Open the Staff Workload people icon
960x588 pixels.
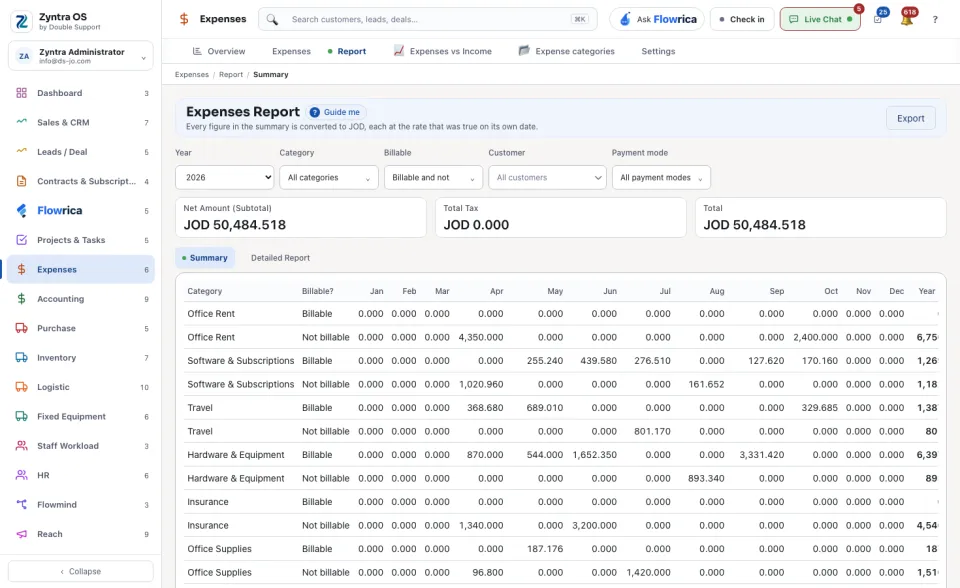(x=21, y=446)
